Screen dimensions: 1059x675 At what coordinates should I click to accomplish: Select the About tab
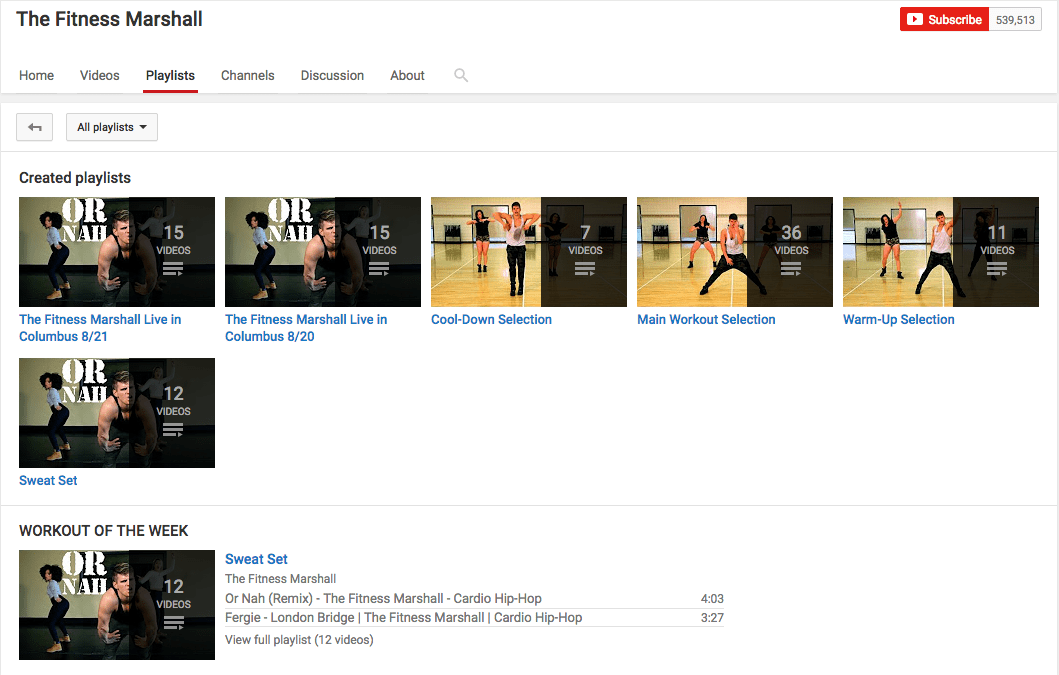coord(407,75)
